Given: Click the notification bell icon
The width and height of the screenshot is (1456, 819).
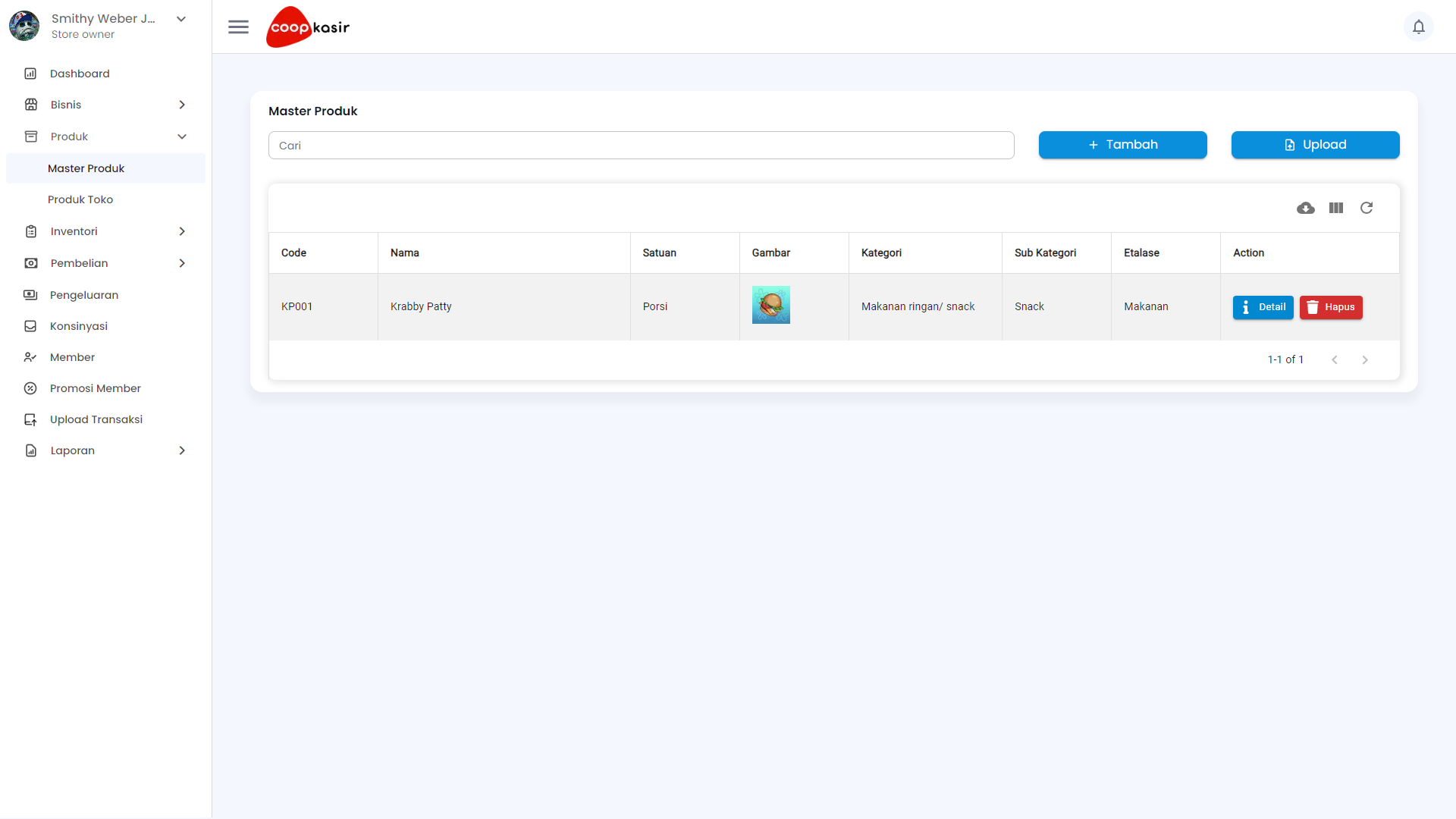Looking at the screenshot, I should click(1419, 27).
